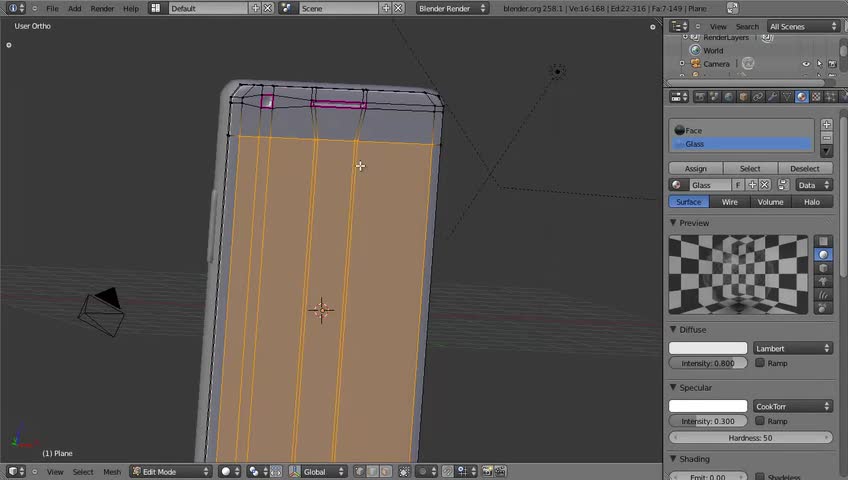Open the Modifiers wrench tab
This screenshot has width=848, height=480.
click(x=773, y=97)
